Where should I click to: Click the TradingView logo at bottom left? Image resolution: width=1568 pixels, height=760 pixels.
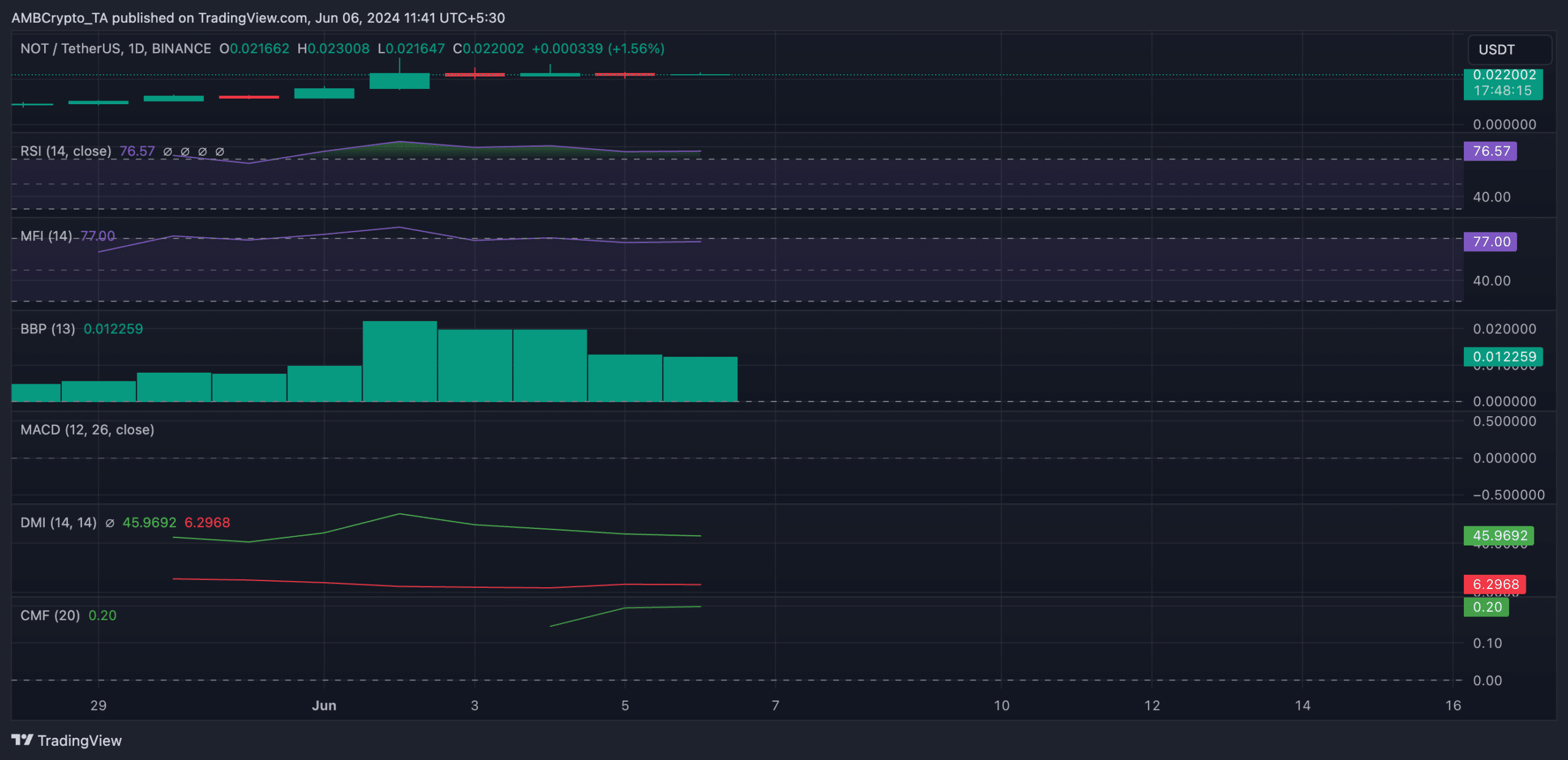click(x=66, y=740)
